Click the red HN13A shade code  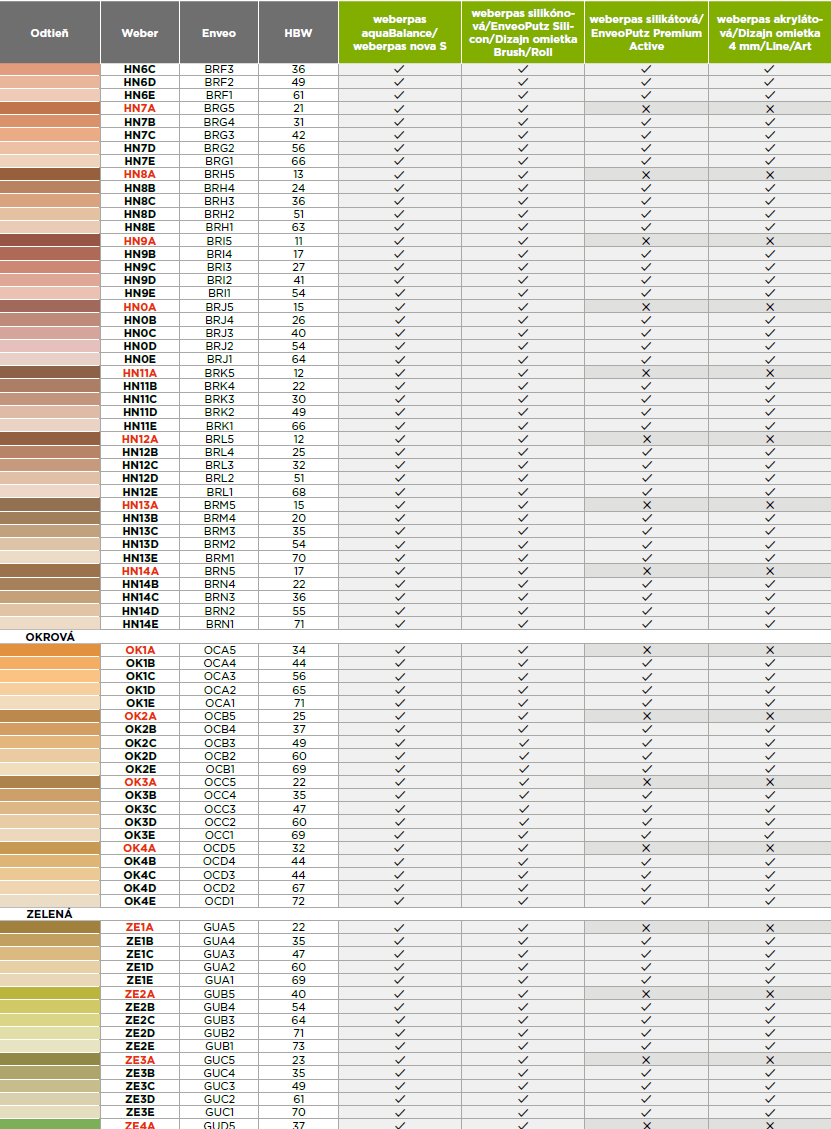[x=140, y=505]
